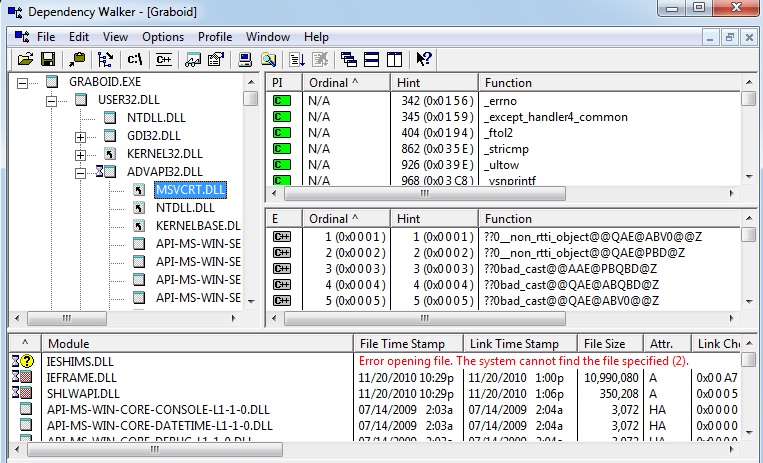Click the Cascade windows toolbar icon

coord(349,59)
